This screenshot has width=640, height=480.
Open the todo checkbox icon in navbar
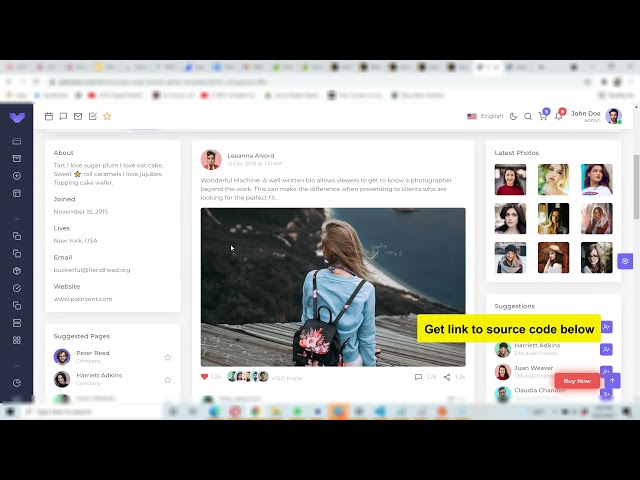tap(93, 116)
